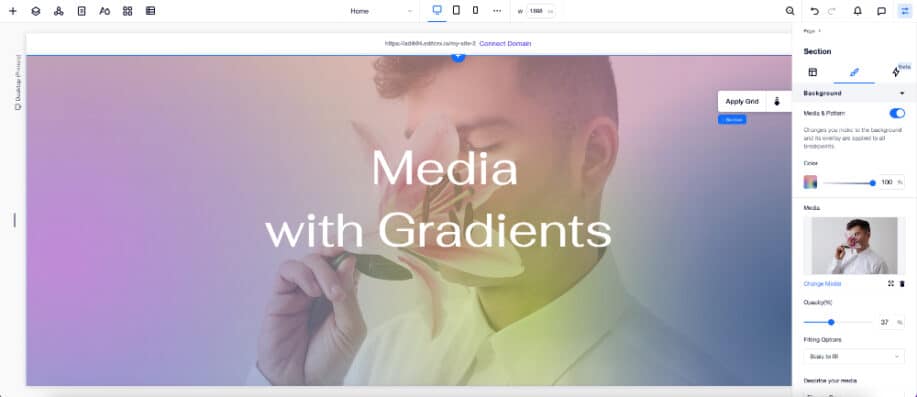Open the Home page dropdown
917x397 pixels.
[x=381, y=11]
